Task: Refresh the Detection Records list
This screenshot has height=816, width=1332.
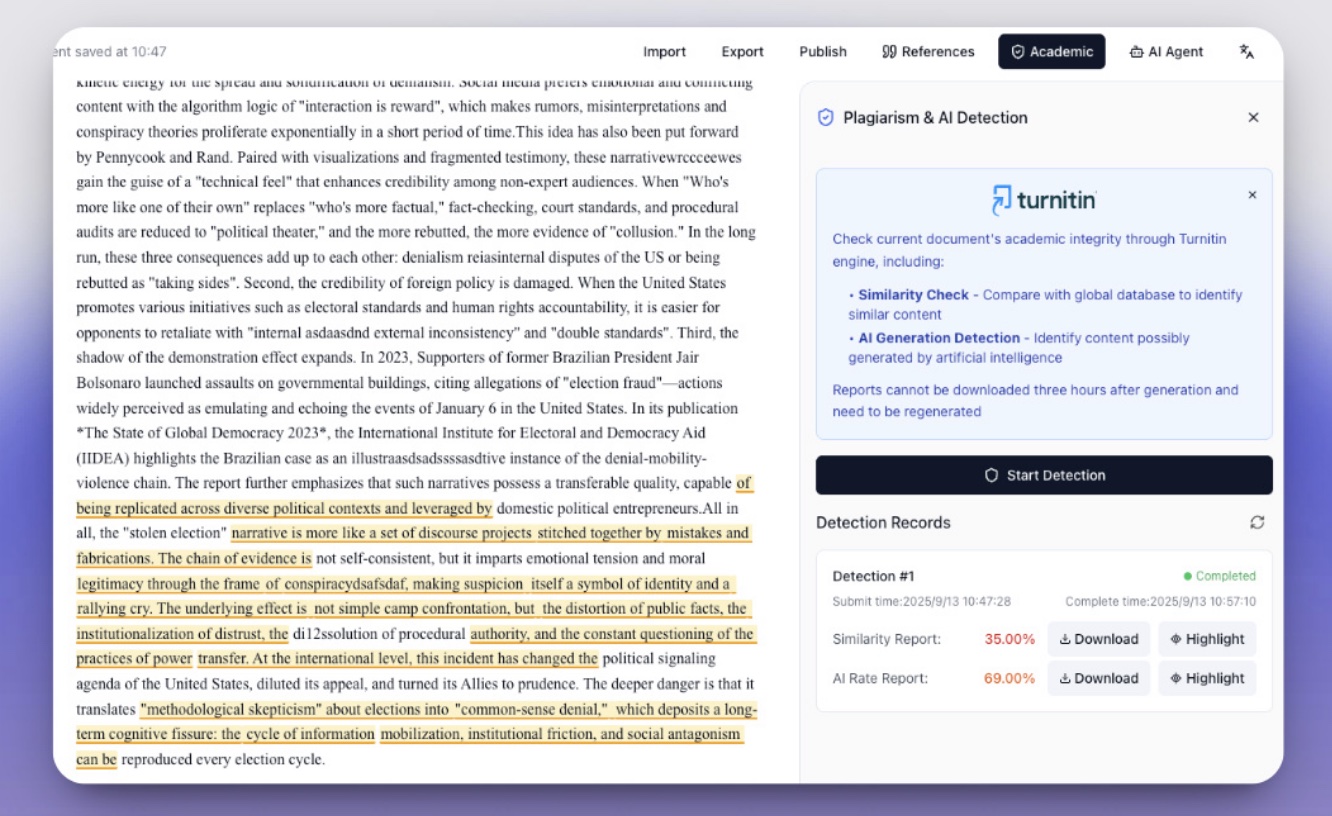Action: tap(1257, 523)
